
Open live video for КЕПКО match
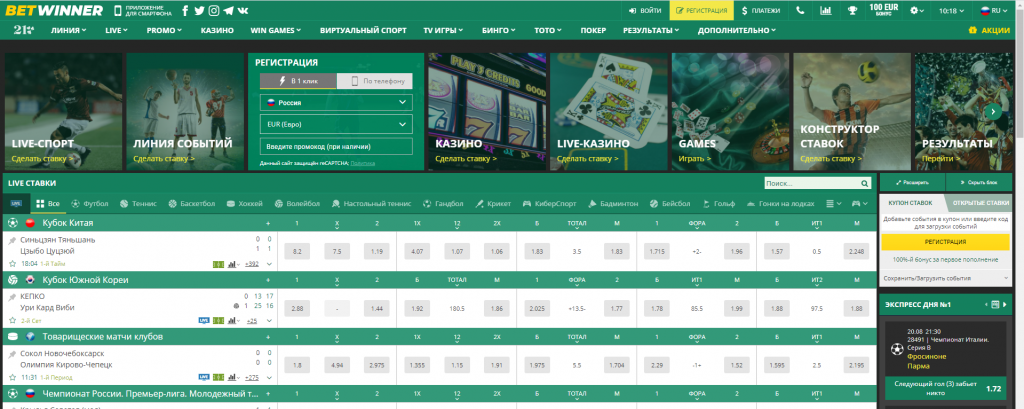pyautogui.click(x=204, y=321)
